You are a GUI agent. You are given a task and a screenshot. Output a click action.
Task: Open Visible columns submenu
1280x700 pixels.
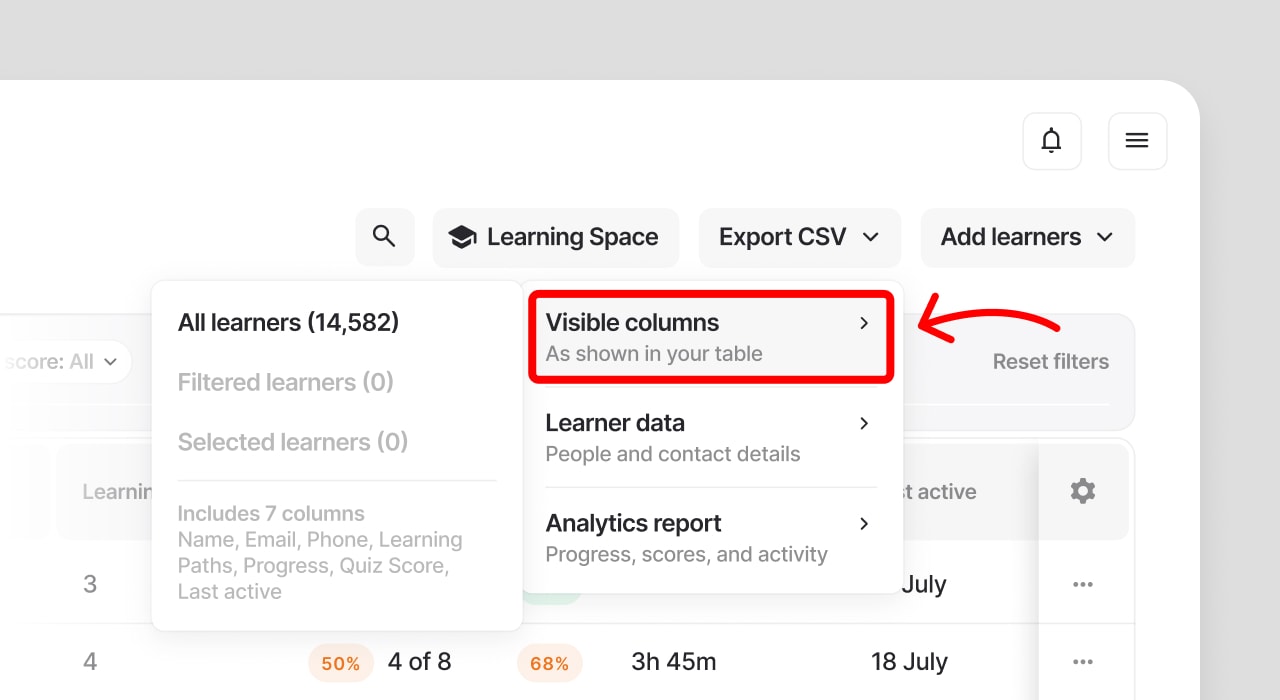pos(710,337)
